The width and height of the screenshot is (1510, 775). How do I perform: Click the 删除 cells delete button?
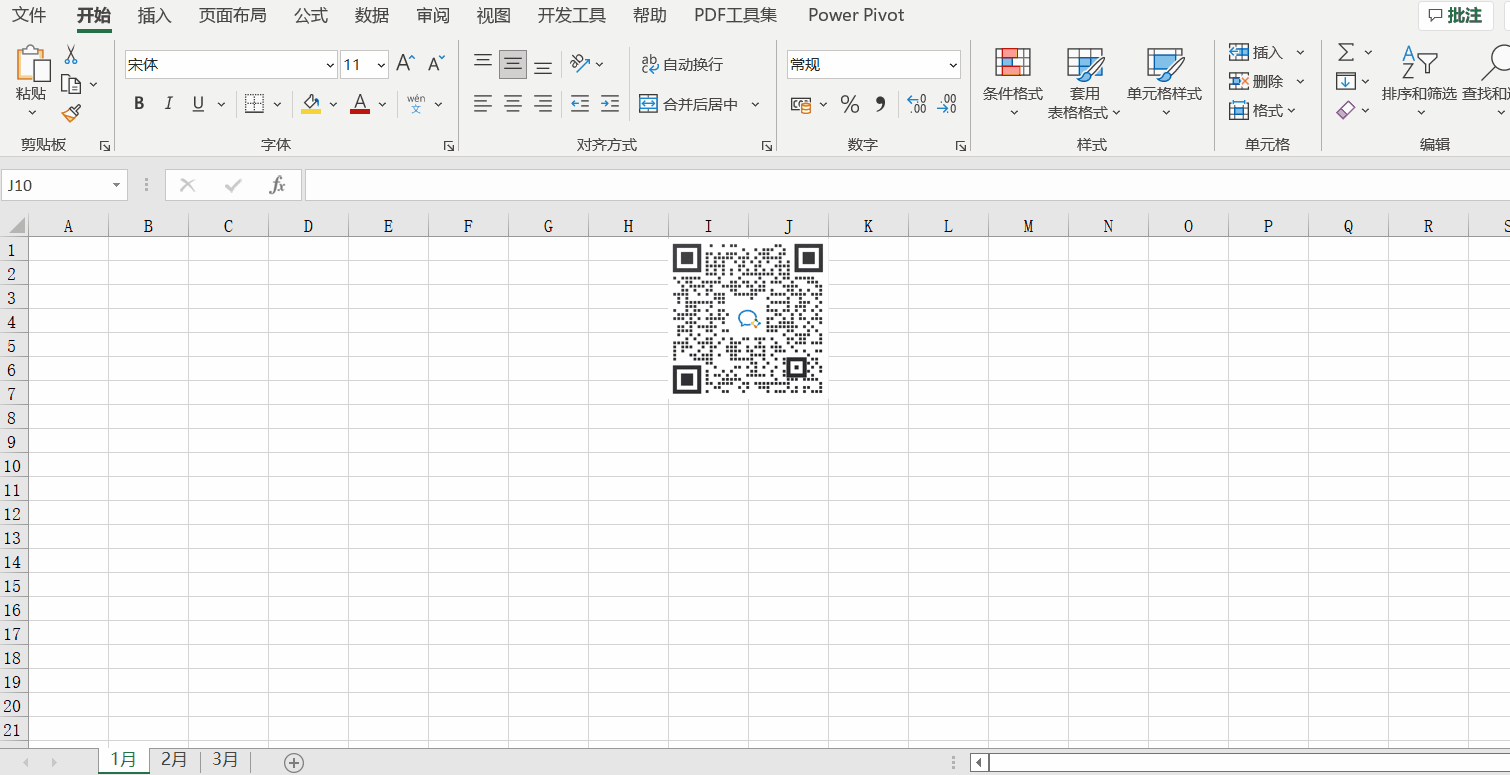click(1257, 81)
